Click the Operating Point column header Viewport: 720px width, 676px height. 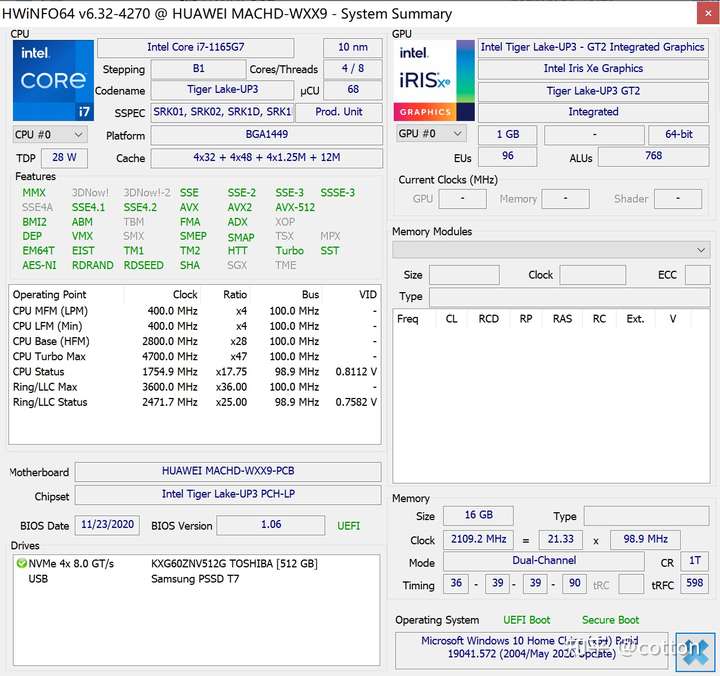pos(49,295)
